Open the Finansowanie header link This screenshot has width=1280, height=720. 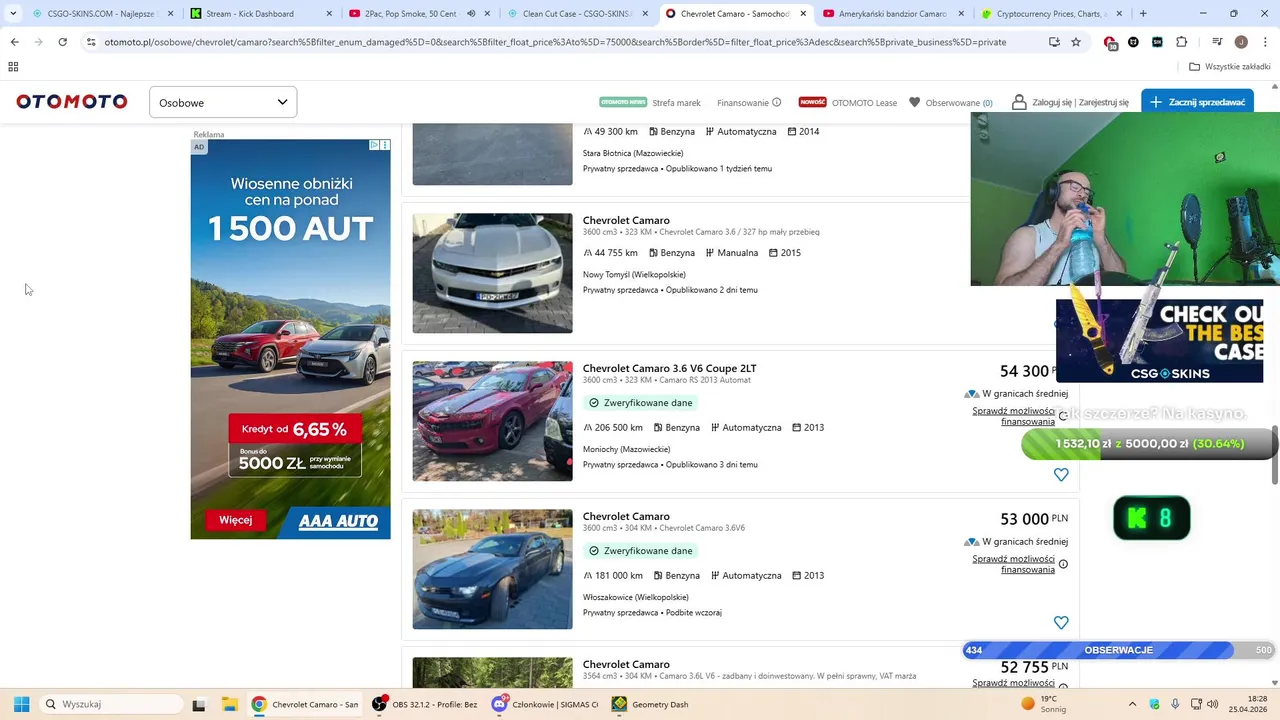(743, 102)
